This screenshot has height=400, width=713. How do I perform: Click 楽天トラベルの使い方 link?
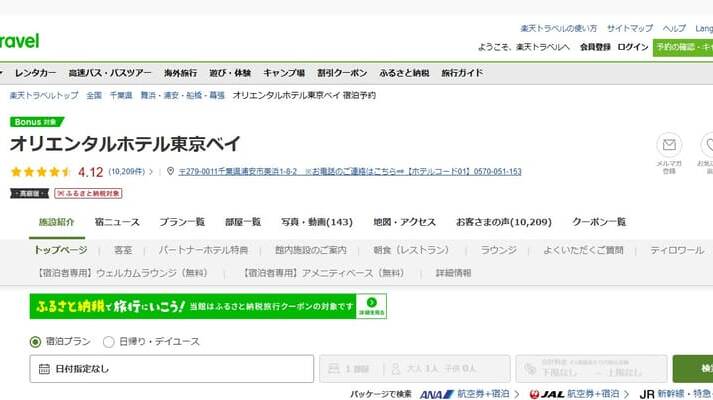click(558, 28)
